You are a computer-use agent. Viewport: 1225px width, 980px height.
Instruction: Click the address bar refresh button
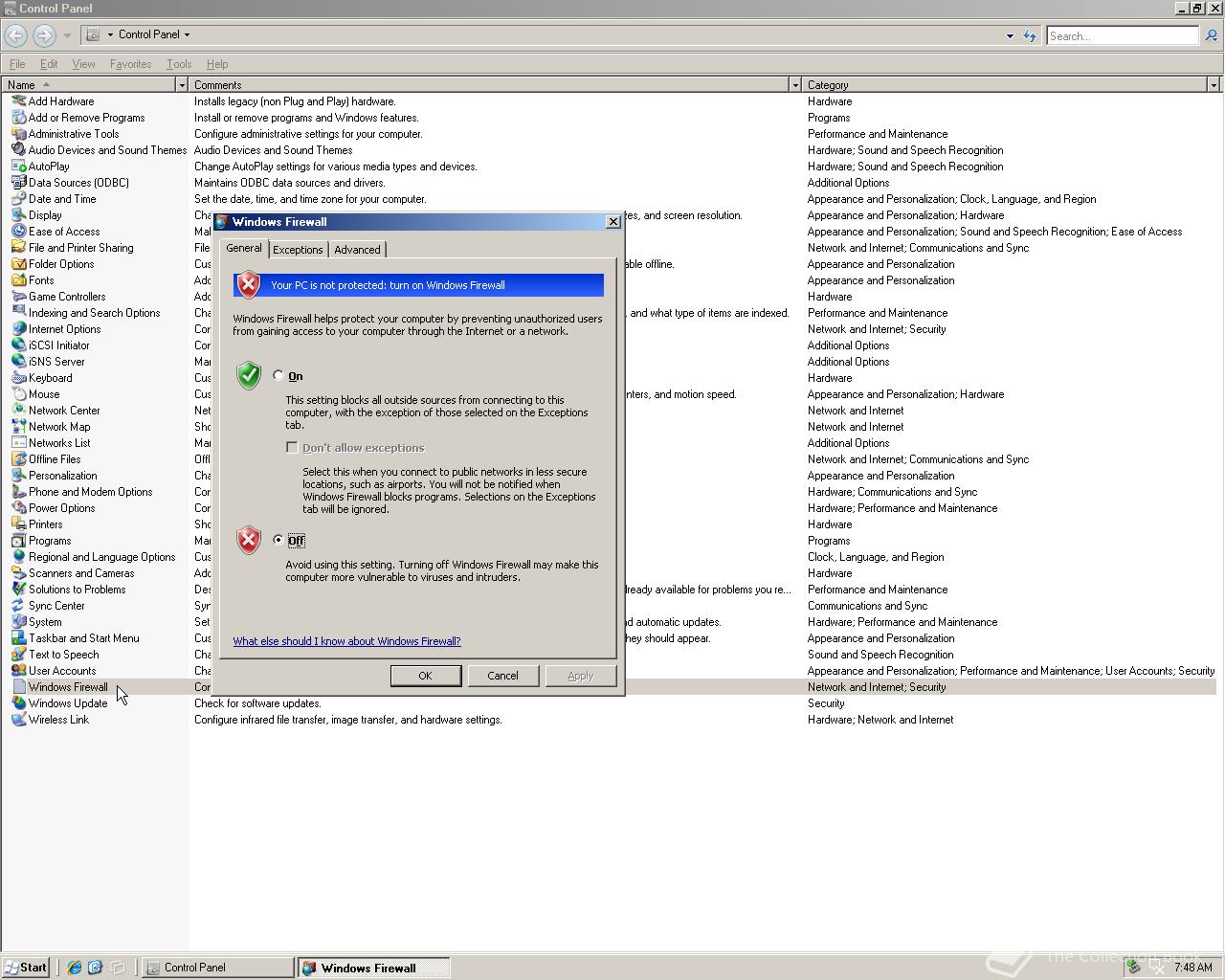(1030, 36)
